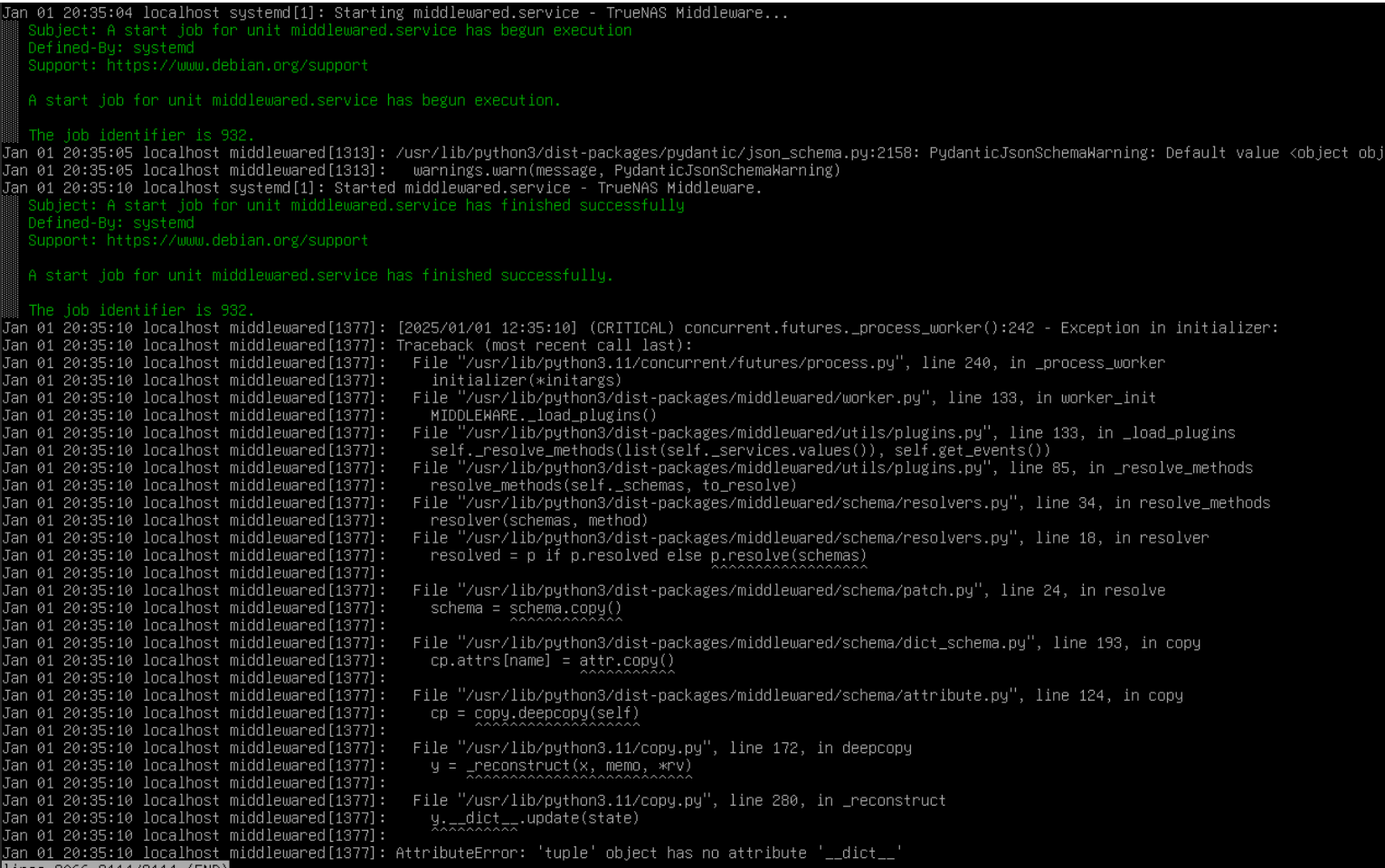Click the green line 'A start job for unit middlewared.service has begun execution.'
This screenshot has height=868, width=1385.
(294, 100)
